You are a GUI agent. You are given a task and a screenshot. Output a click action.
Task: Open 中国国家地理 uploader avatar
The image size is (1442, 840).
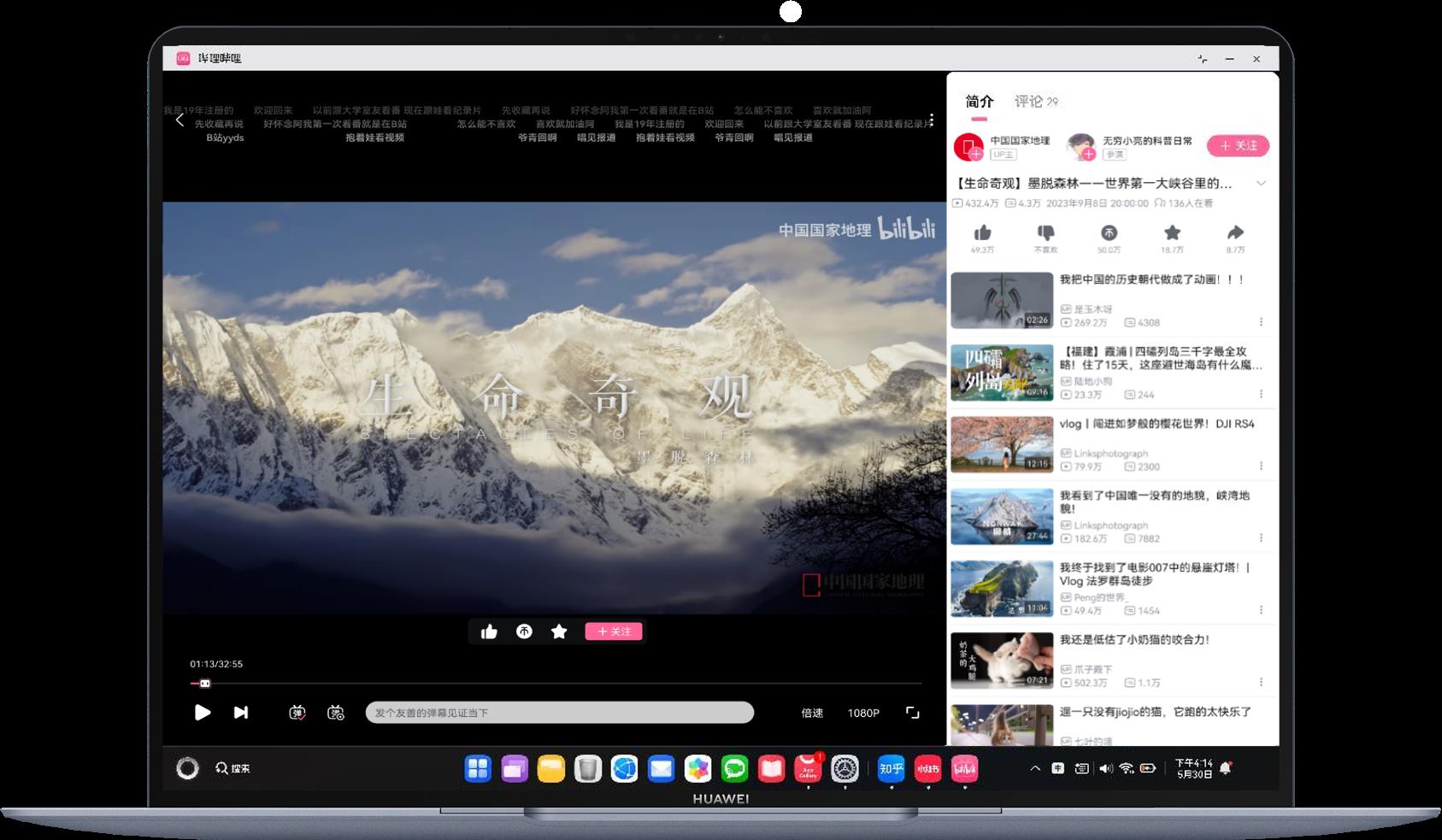click(x=968, y=147)
